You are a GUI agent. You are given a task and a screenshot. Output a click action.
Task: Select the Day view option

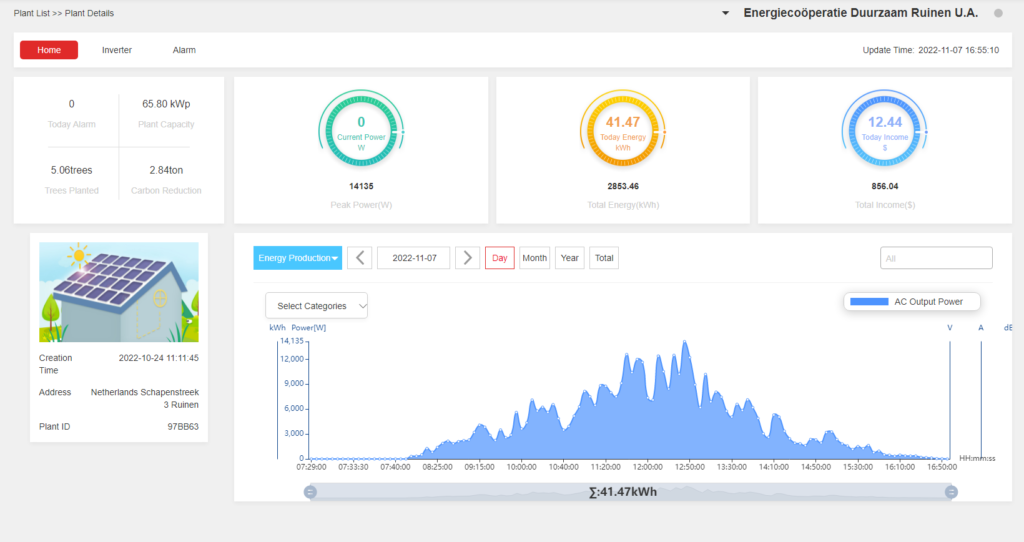pos(500,258)
